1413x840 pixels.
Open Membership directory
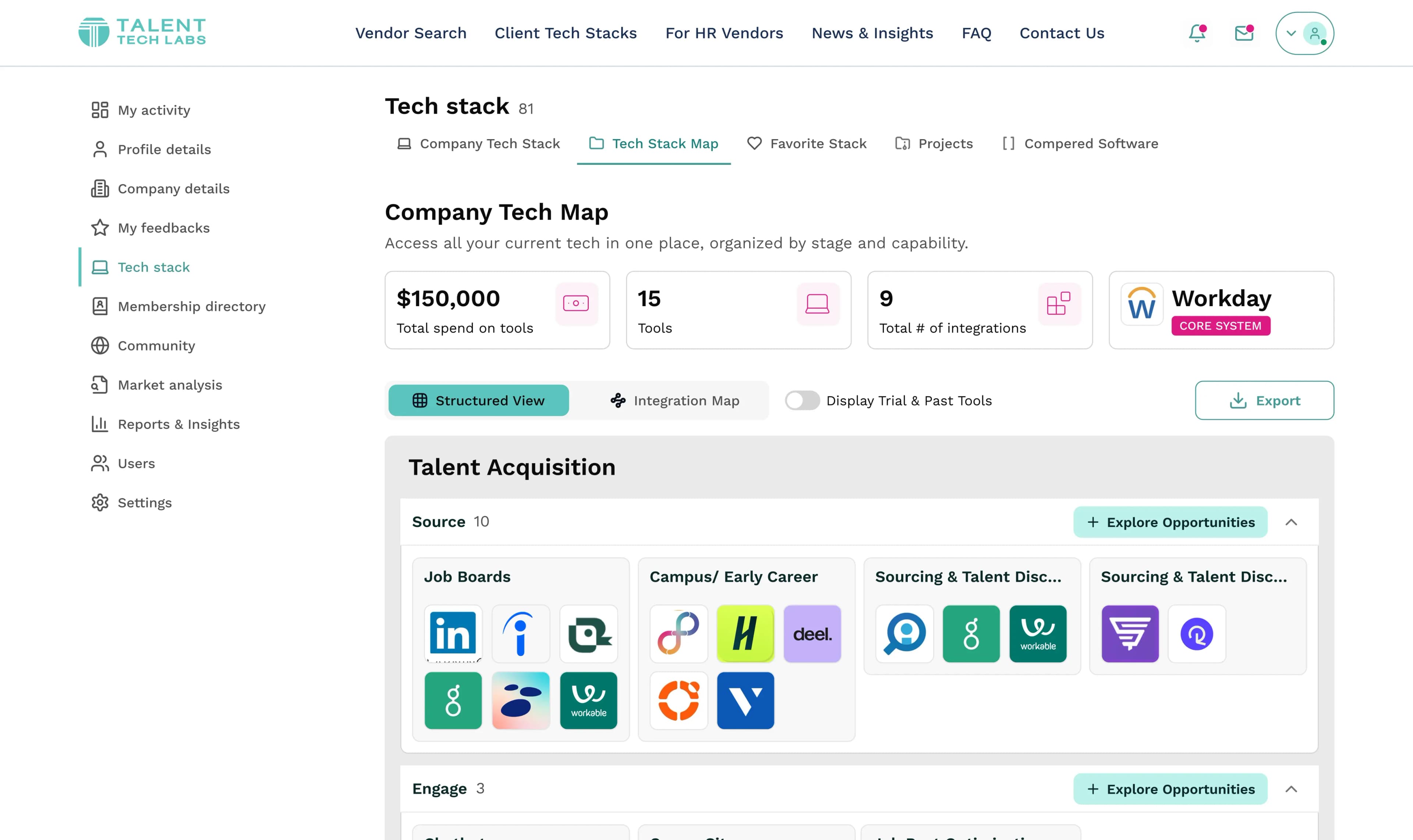[178, 306]
